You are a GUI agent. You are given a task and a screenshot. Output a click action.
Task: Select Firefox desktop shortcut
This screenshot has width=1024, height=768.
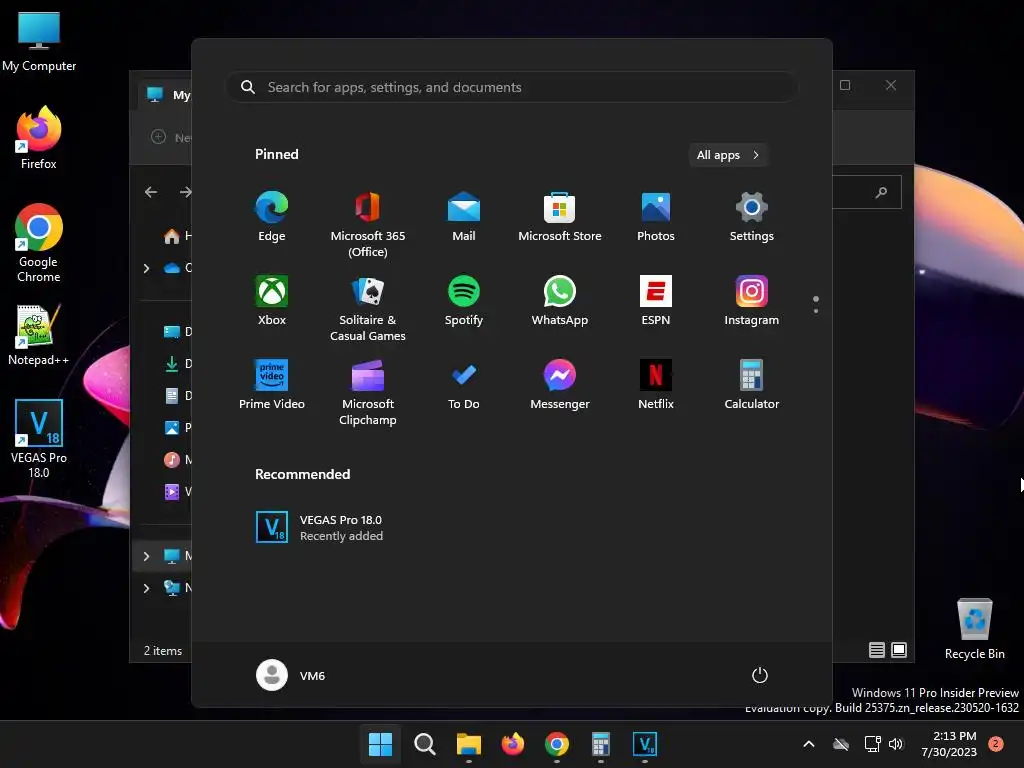pos(39,138)
